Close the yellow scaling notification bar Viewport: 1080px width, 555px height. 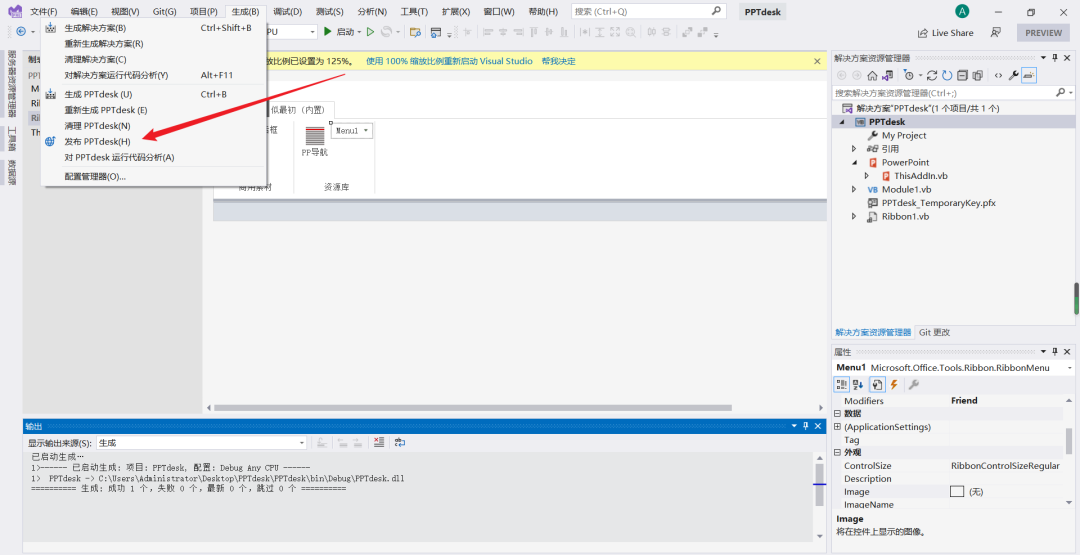817,61
